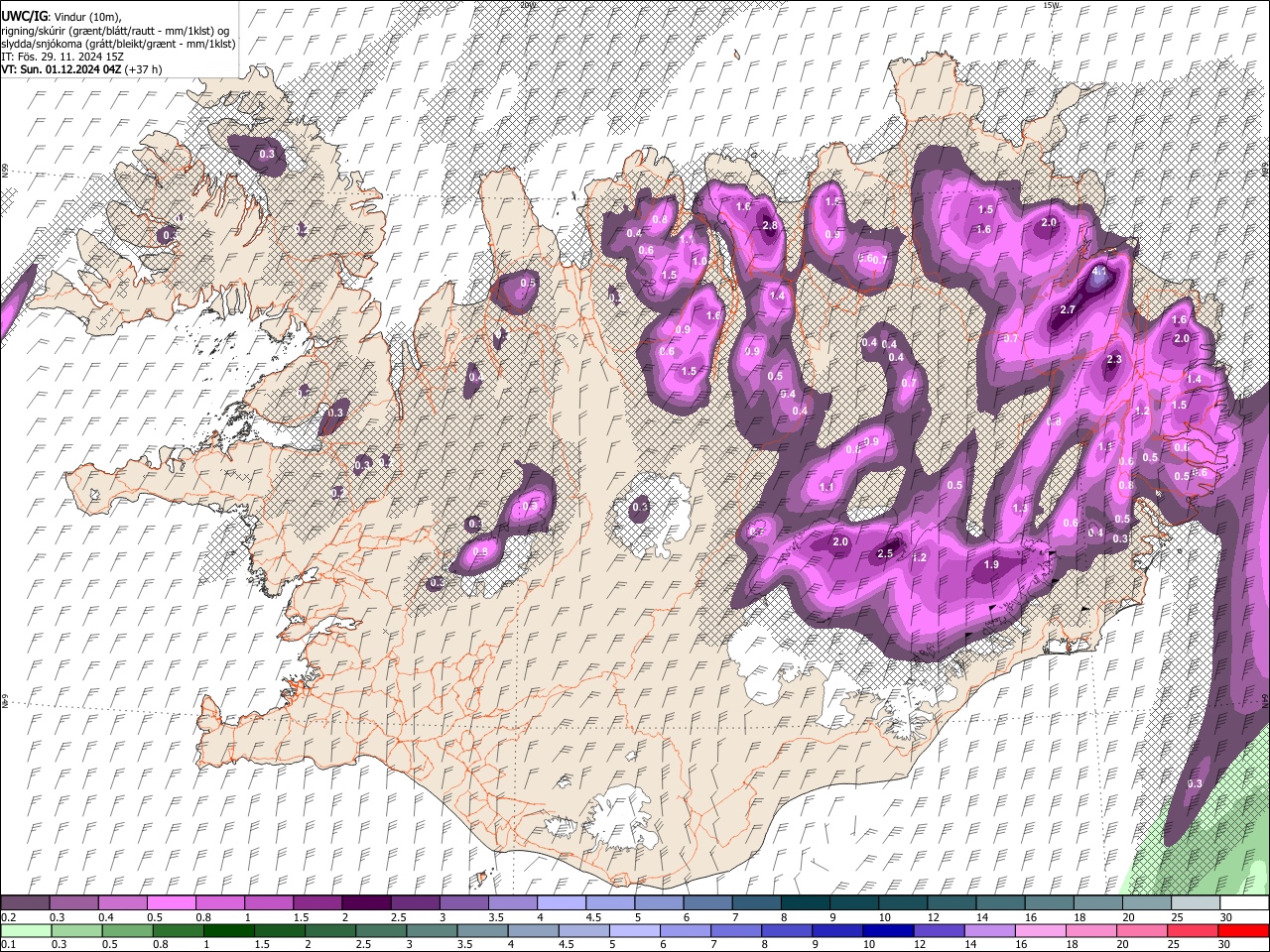Select upper legend teal swatch starting at 12

coord(951,903)
